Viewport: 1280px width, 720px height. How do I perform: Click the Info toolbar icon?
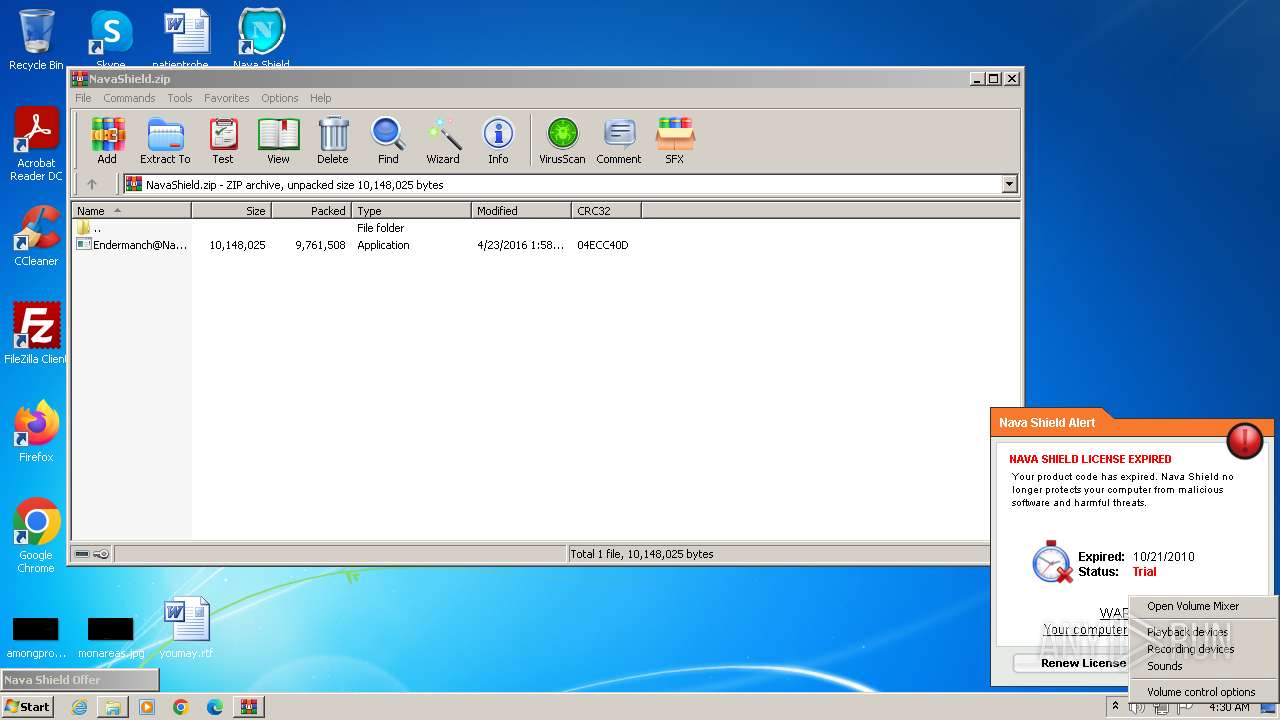coord(498,140)
